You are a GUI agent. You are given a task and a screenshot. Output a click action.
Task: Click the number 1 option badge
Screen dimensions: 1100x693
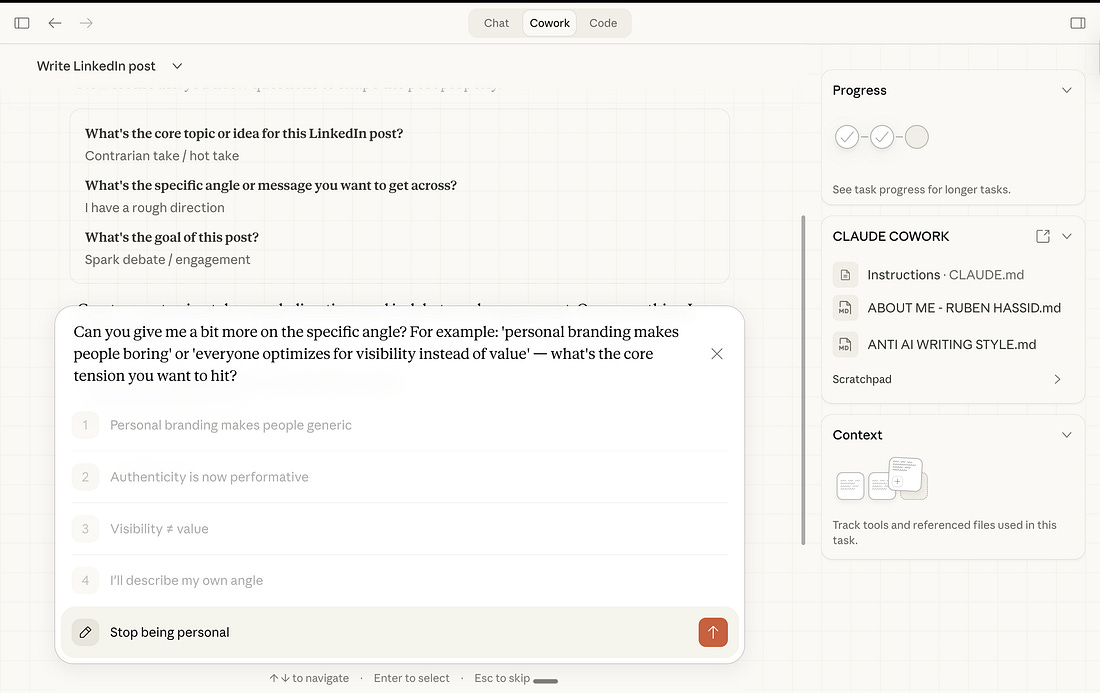[x=86, y=425]
